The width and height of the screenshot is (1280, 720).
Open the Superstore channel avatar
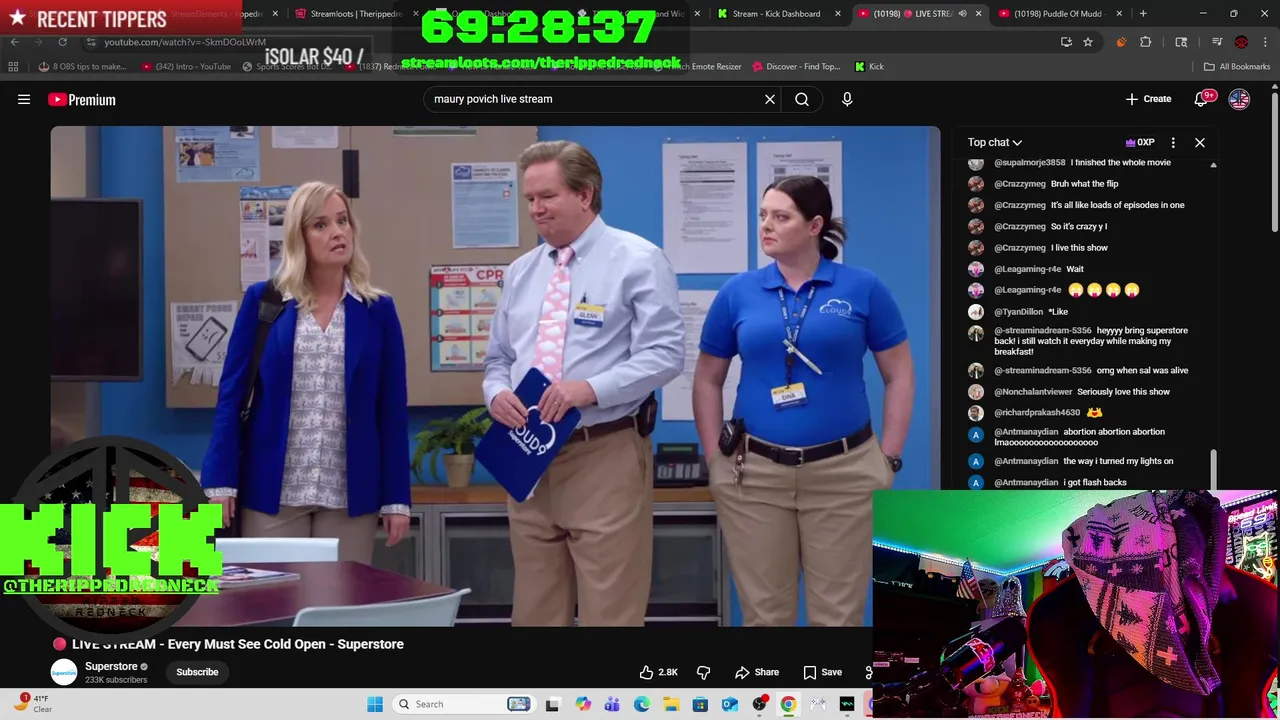point(64,672)
